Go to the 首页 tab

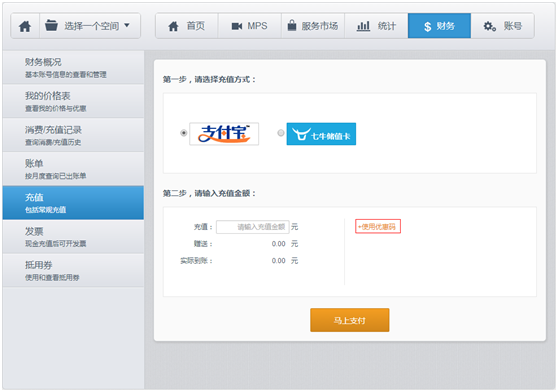(187, 26)
